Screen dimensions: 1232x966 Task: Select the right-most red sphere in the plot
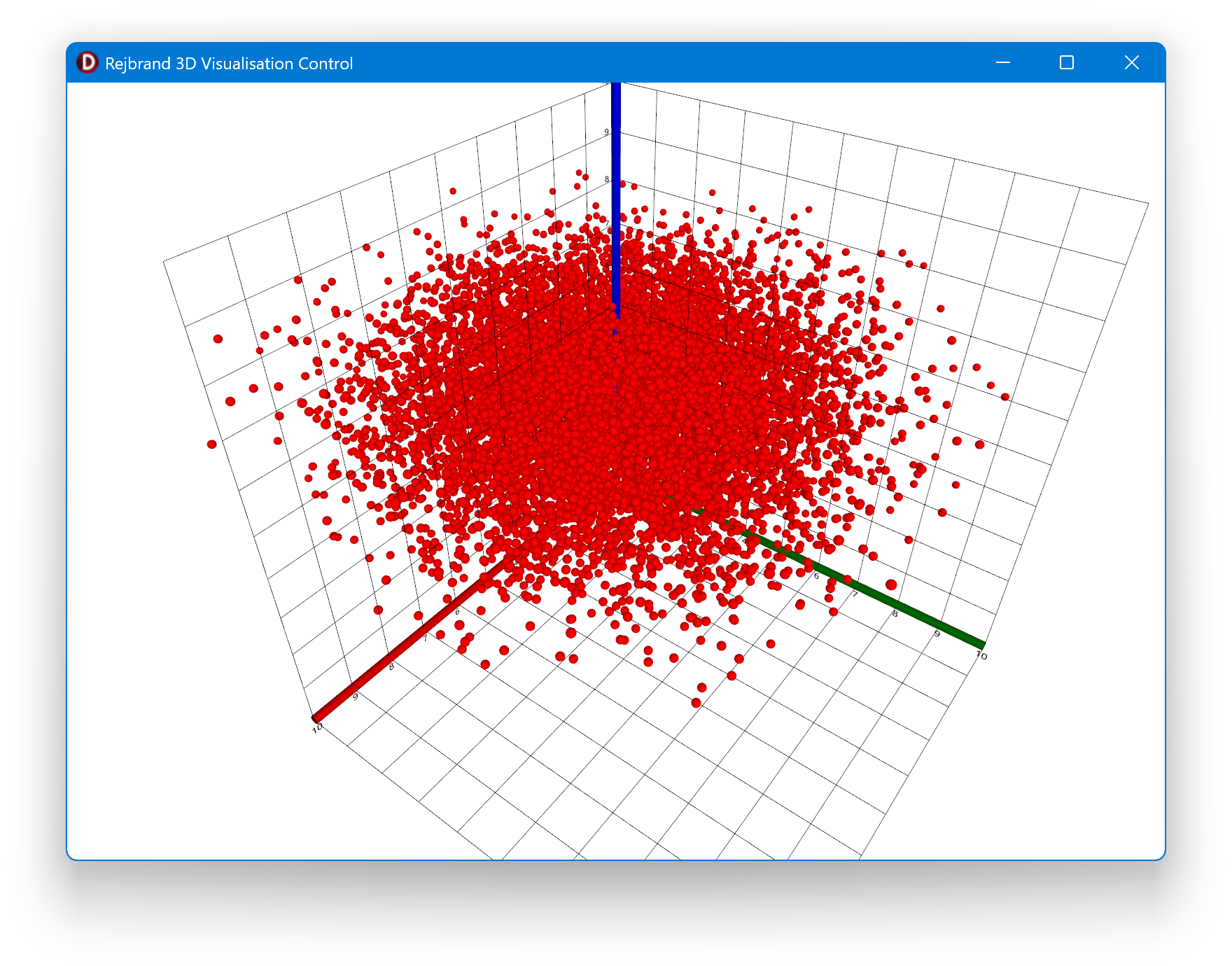click(x=1005, y=397)
